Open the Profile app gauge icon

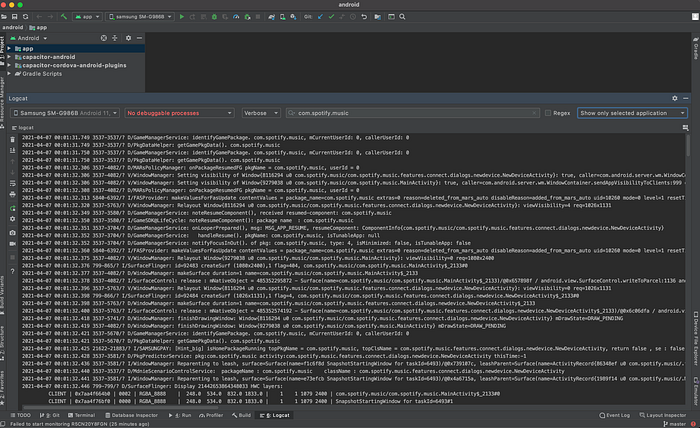236,17
